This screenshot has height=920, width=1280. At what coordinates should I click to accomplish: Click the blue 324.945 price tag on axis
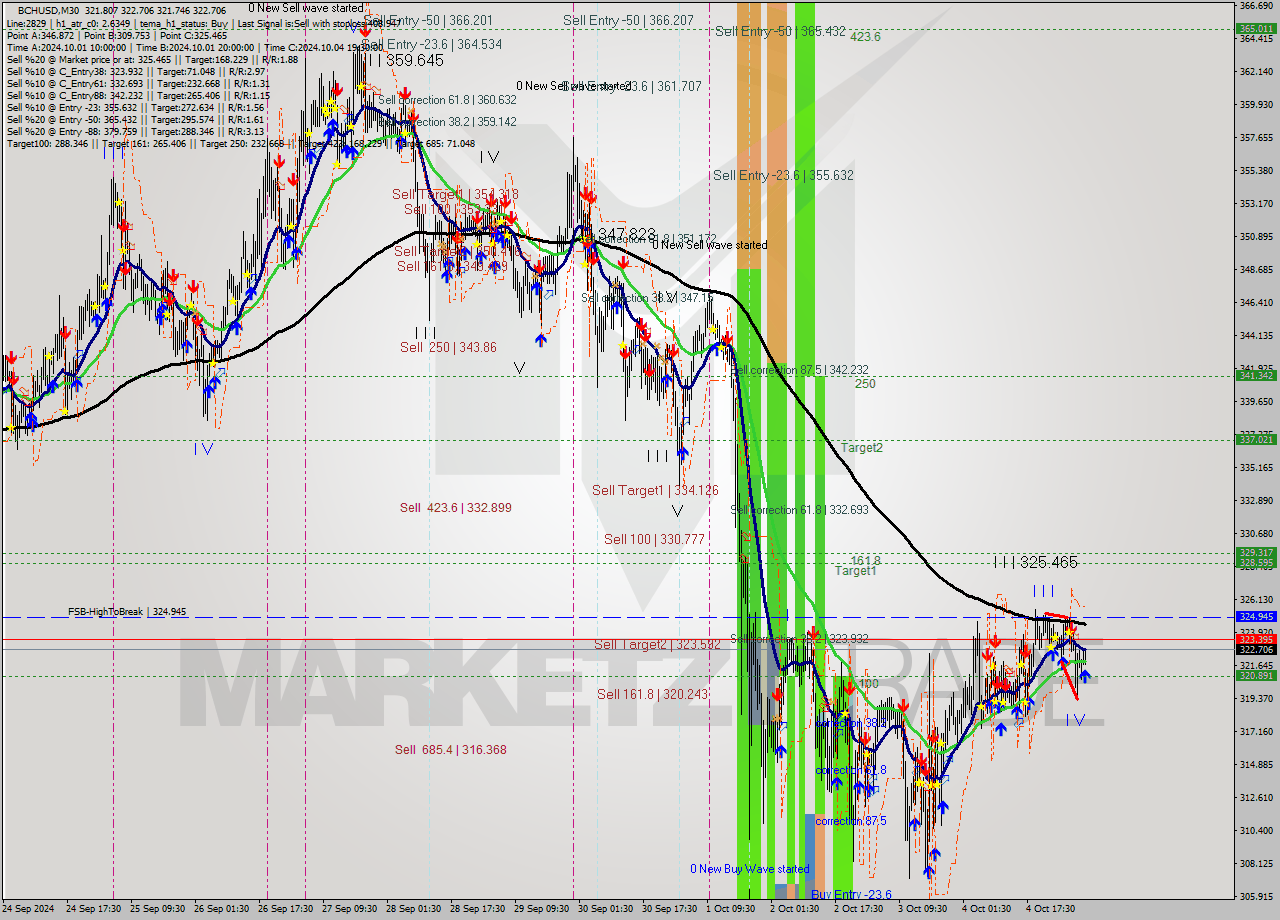(1256, 617)
